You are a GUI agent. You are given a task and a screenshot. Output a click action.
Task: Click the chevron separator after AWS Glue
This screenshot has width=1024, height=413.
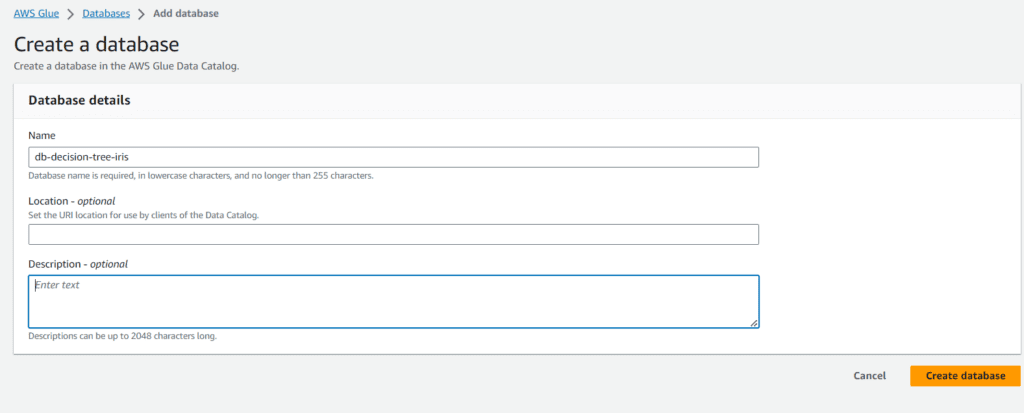pos(71,14)
